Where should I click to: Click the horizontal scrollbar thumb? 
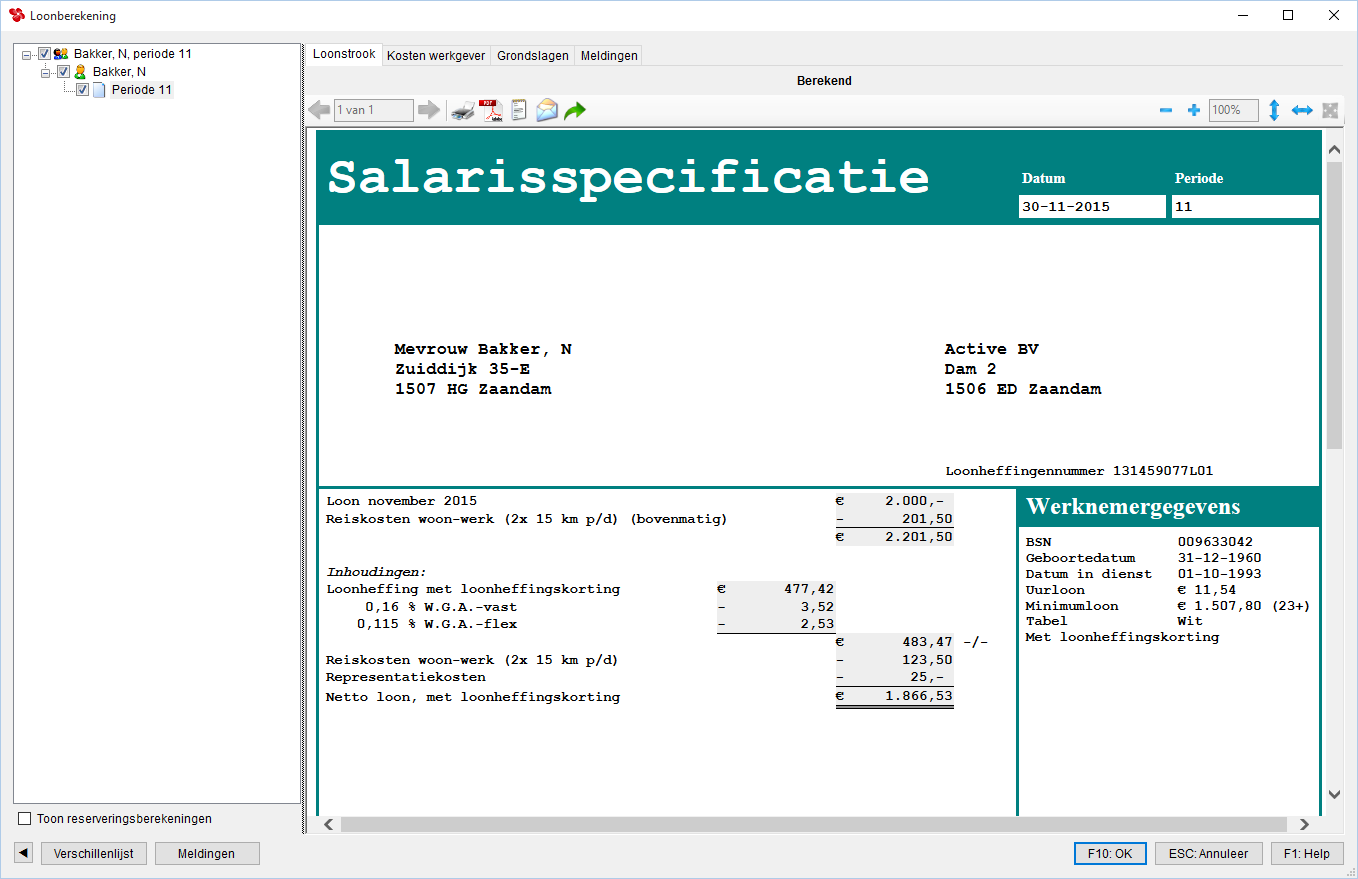click(x=813, y=824)
